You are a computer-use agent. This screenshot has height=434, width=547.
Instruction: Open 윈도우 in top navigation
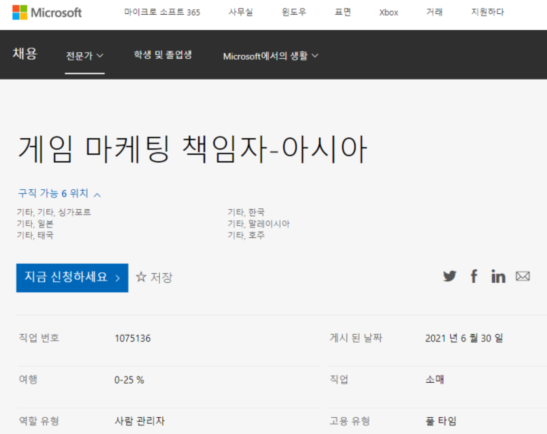pos(294,12)
